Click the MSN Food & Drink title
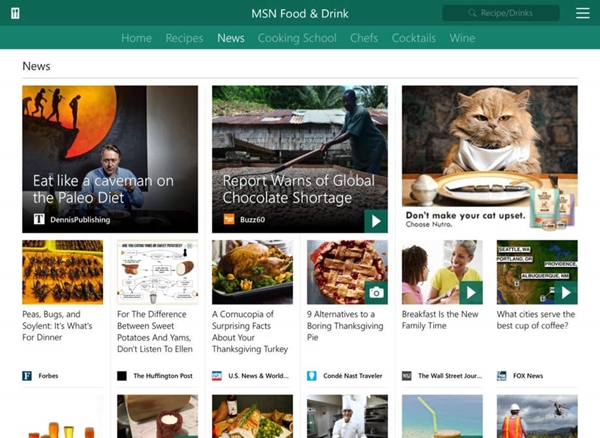This screenshot has height=438, width=600. (x=300, y=13)
